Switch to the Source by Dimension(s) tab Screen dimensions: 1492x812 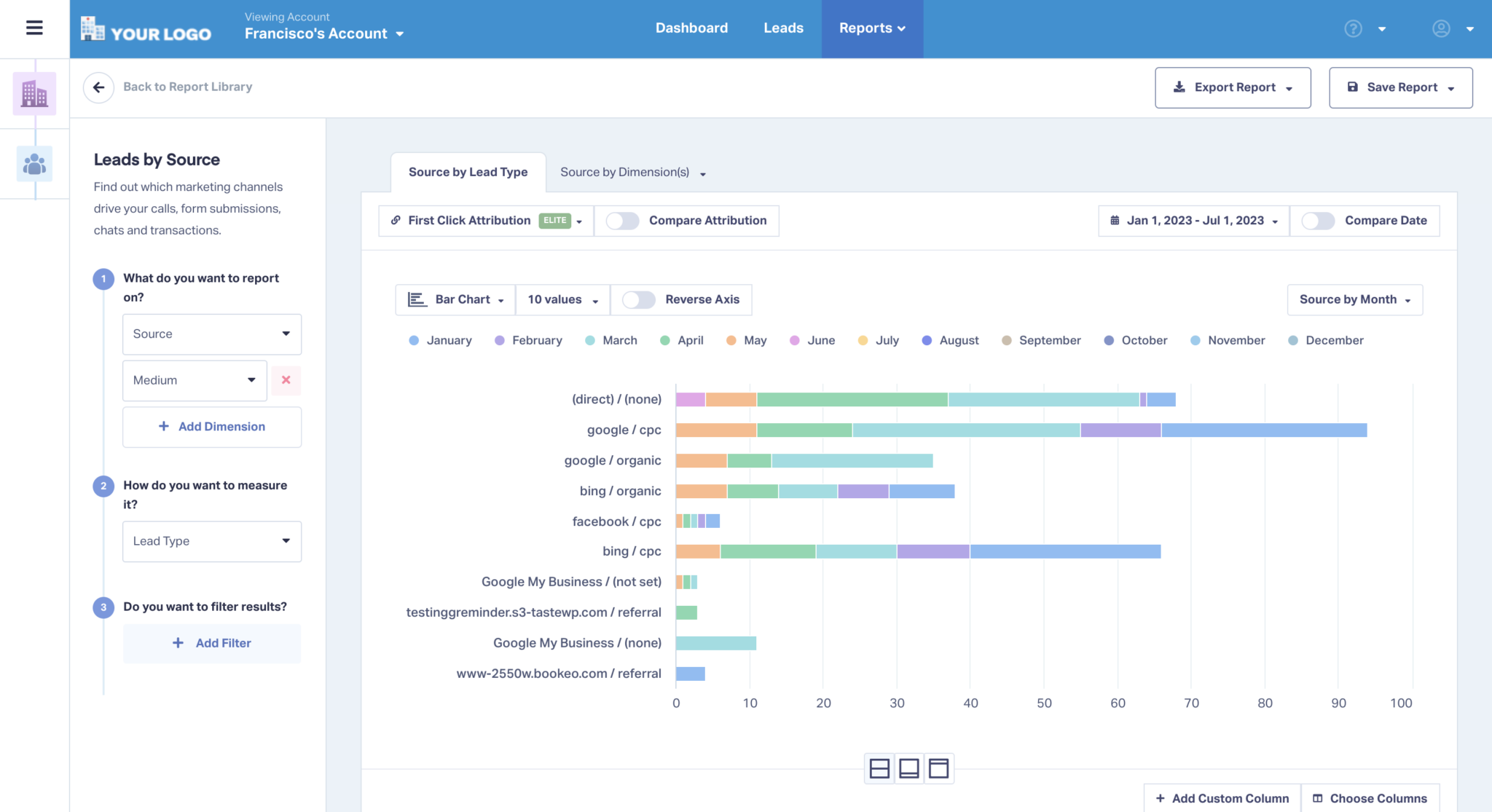(x=624, y=172)
